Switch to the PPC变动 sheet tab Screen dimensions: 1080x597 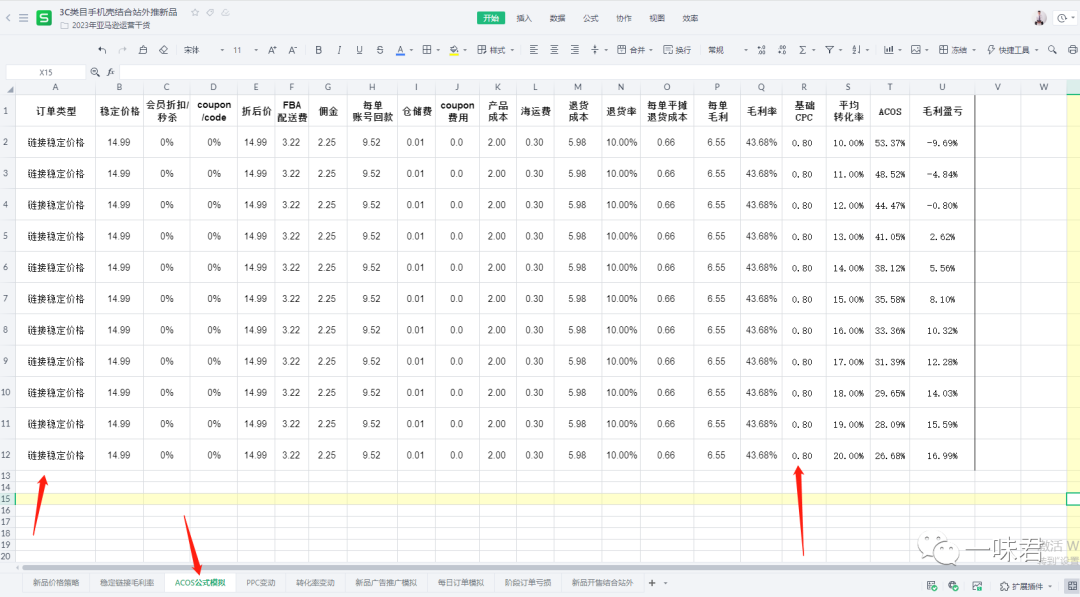[260, 582]
